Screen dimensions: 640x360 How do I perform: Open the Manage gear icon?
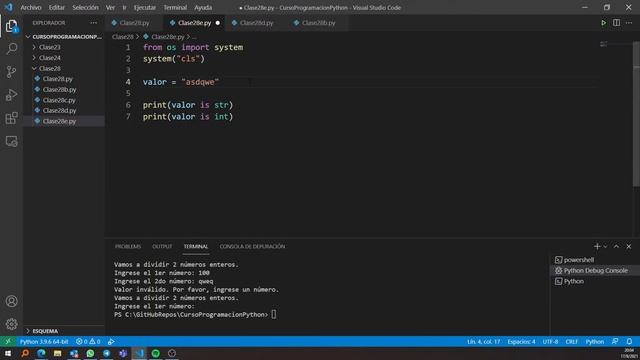(11, 324)
